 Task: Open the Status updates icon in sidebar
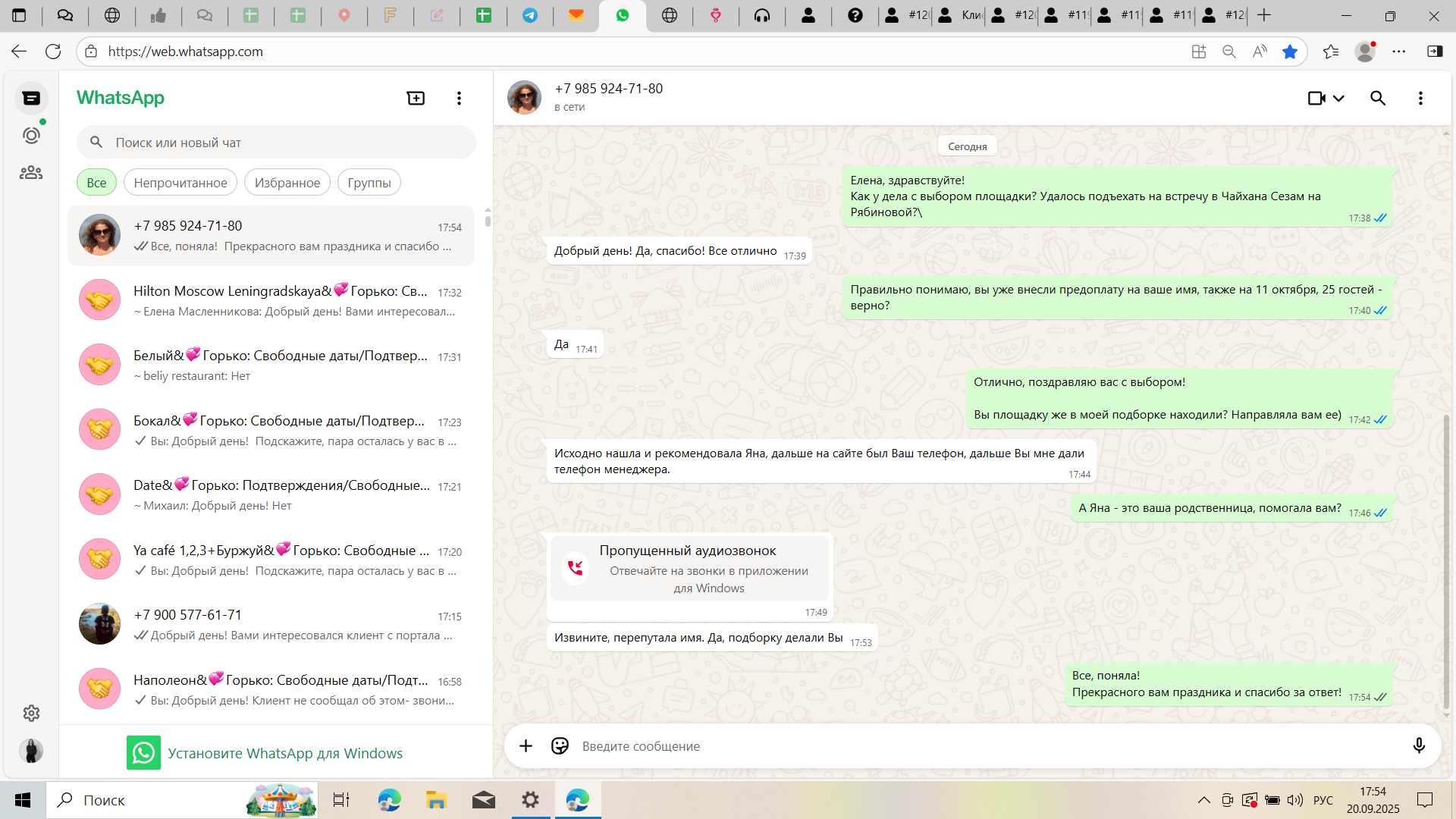(x=31, y=136)
